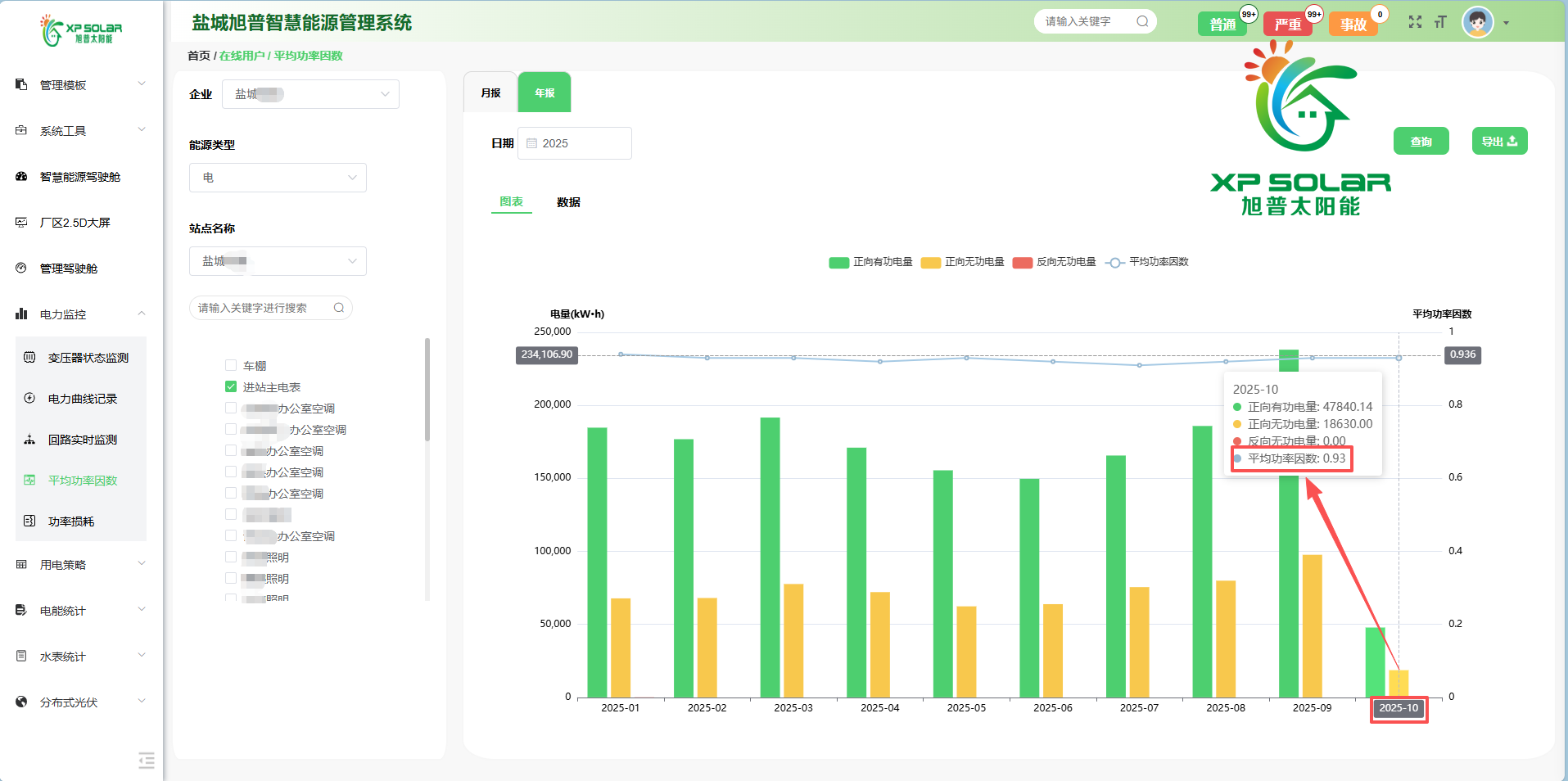
Task: Toggle the 反向无功电量 red legend swatch
Action: (x=1022, y=263)
